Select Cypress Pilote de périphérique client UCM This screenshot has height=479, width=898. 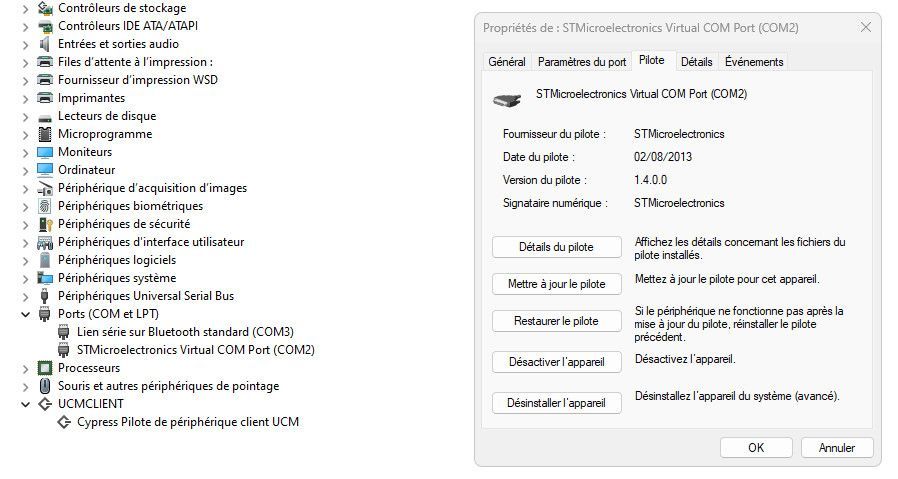pos(188,422)
